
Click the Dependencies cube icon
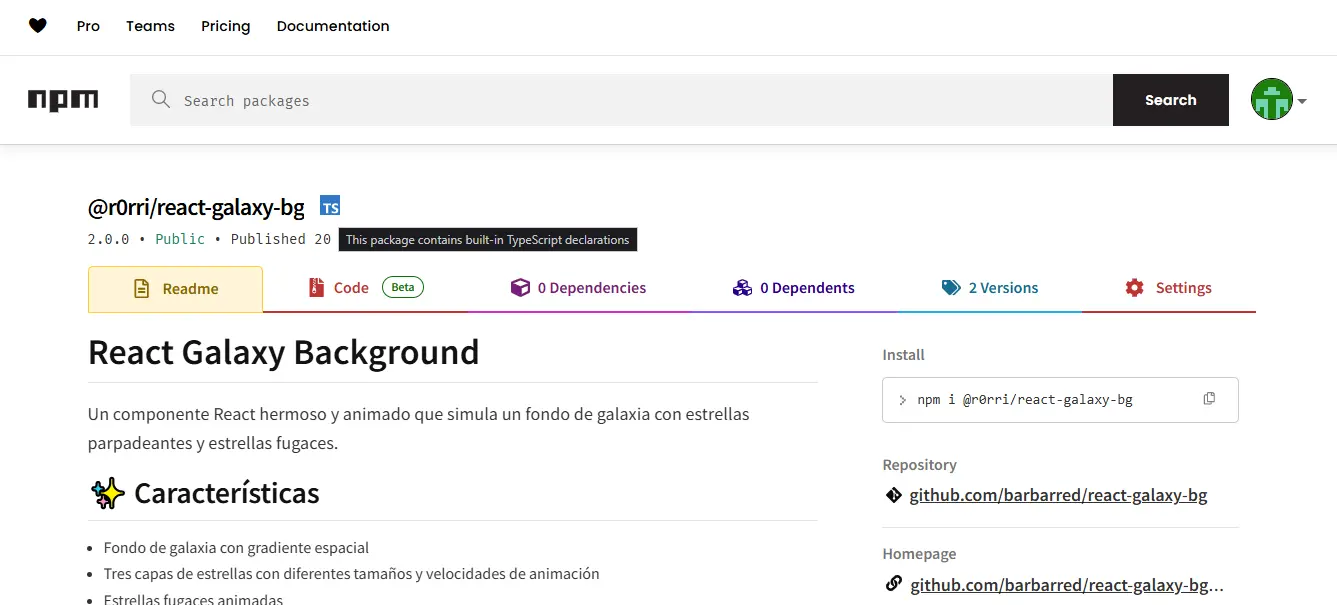click(520, 288)
